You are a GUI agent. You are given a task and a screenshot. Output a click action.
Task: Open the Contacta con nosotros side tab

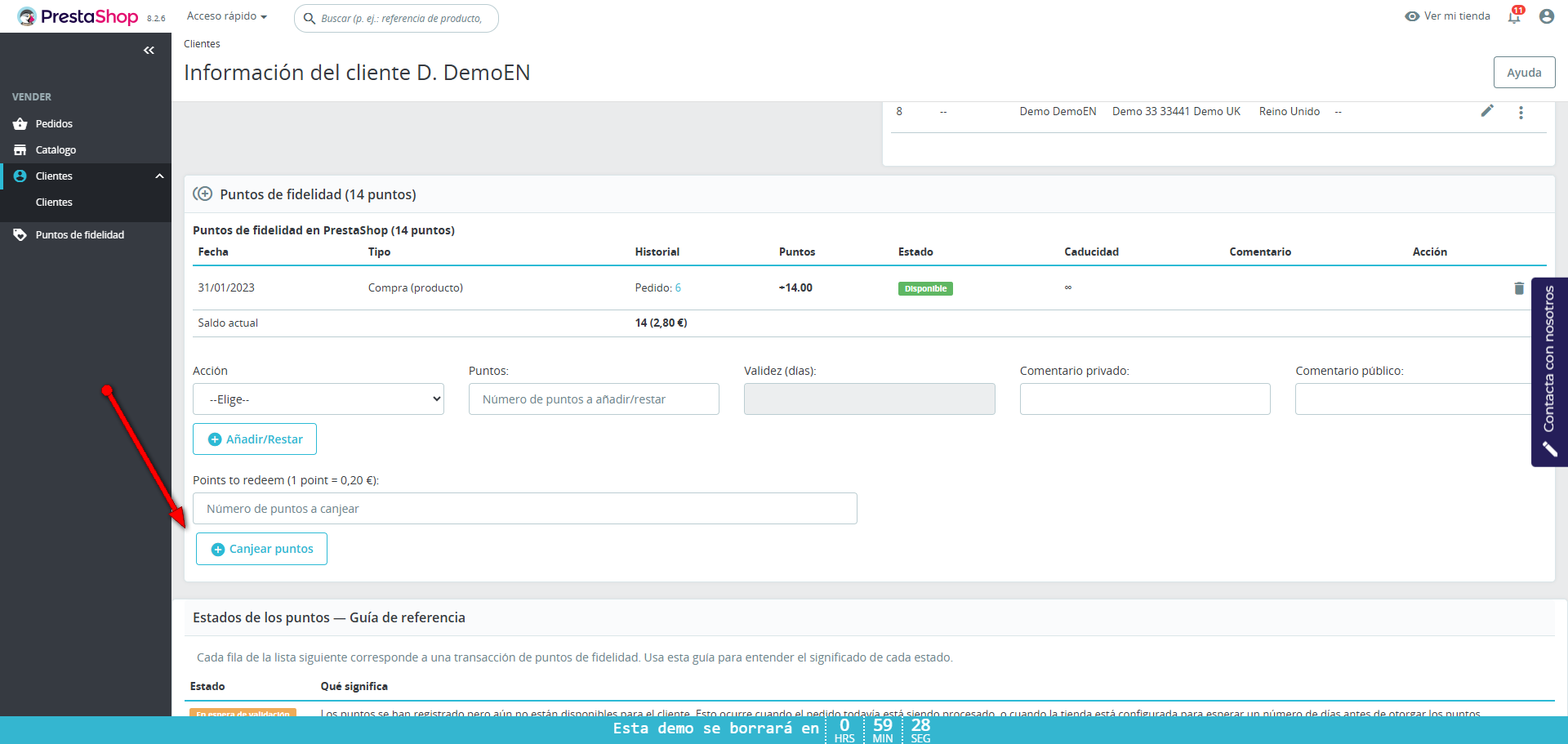(1549, 372)
